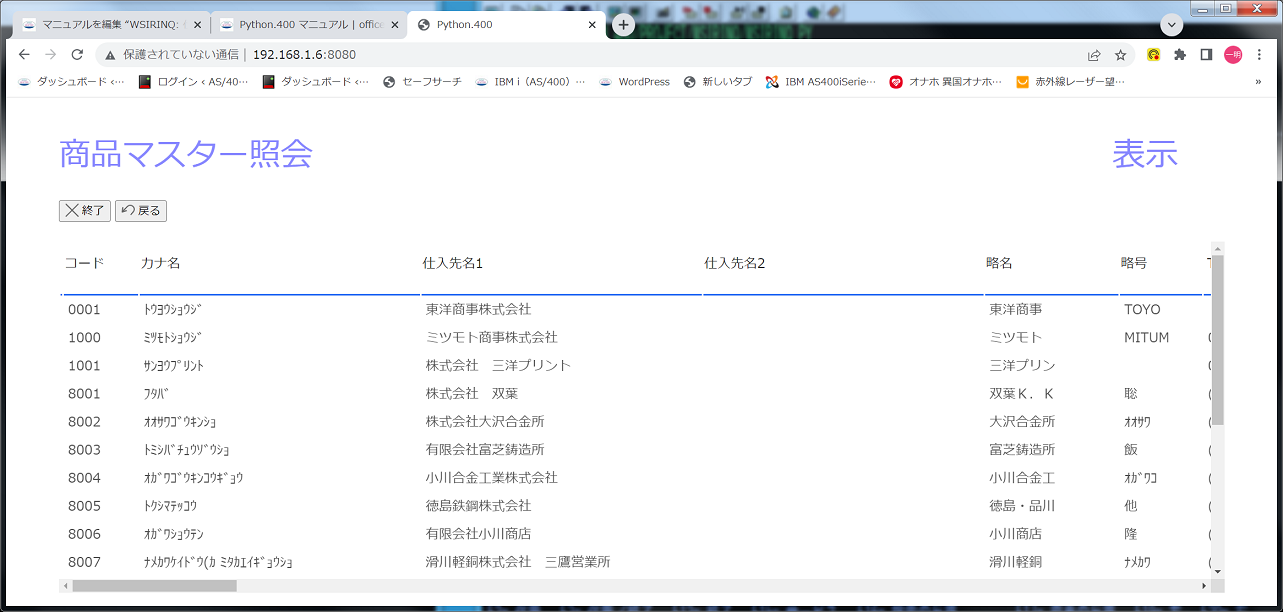Click the address bar URL field
1283x612 pixels.
click(x=600, y=55)
